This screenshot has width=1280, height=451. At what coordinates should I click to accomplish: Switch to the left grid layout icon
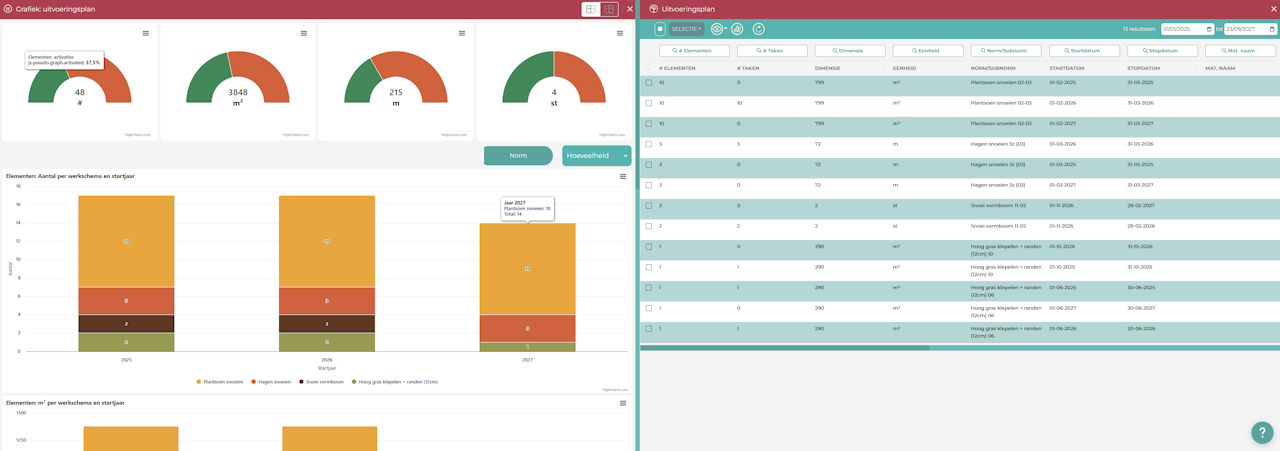click(x=591, y=9)
